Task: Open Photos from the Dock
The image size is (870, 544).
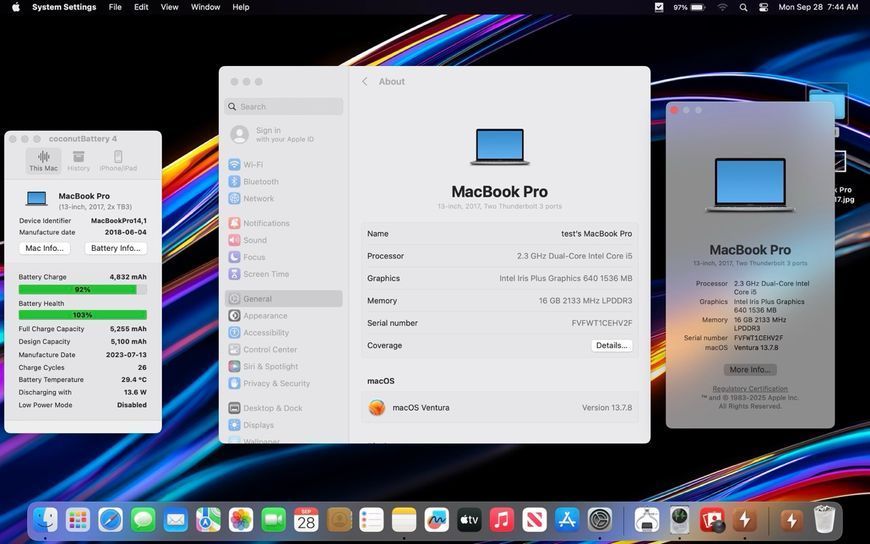Action: (x=241, y=520)
